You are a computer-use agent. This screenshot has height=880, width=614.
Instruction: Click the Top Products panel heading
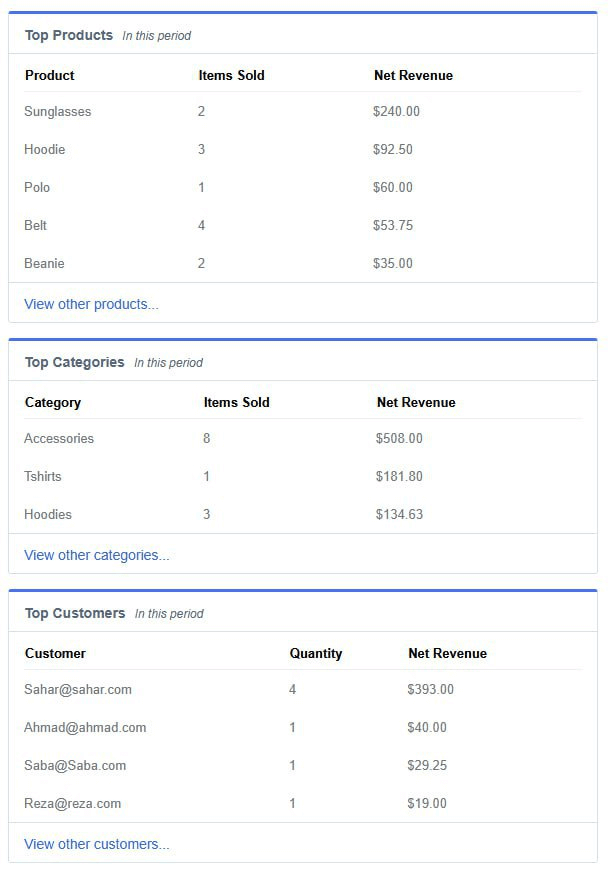pos(69,35)
